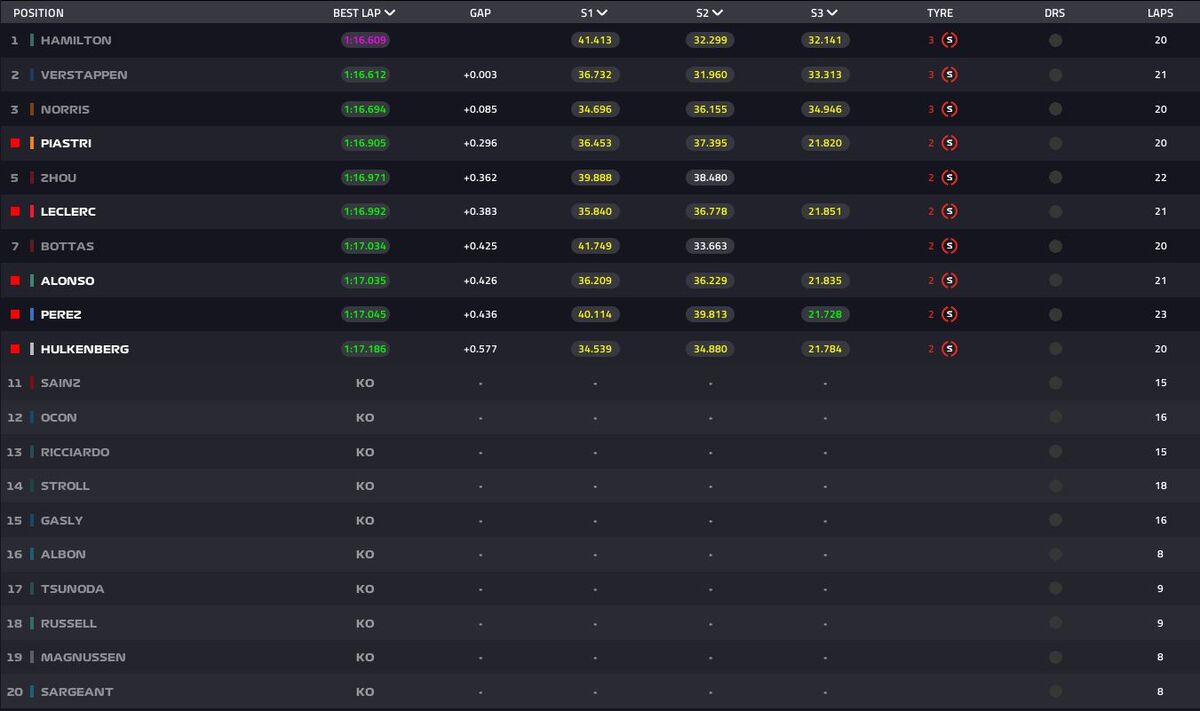Click Hulkenberg's S1 time 34.539
The width and height of the screenshot is (1200, 711).
595,348
